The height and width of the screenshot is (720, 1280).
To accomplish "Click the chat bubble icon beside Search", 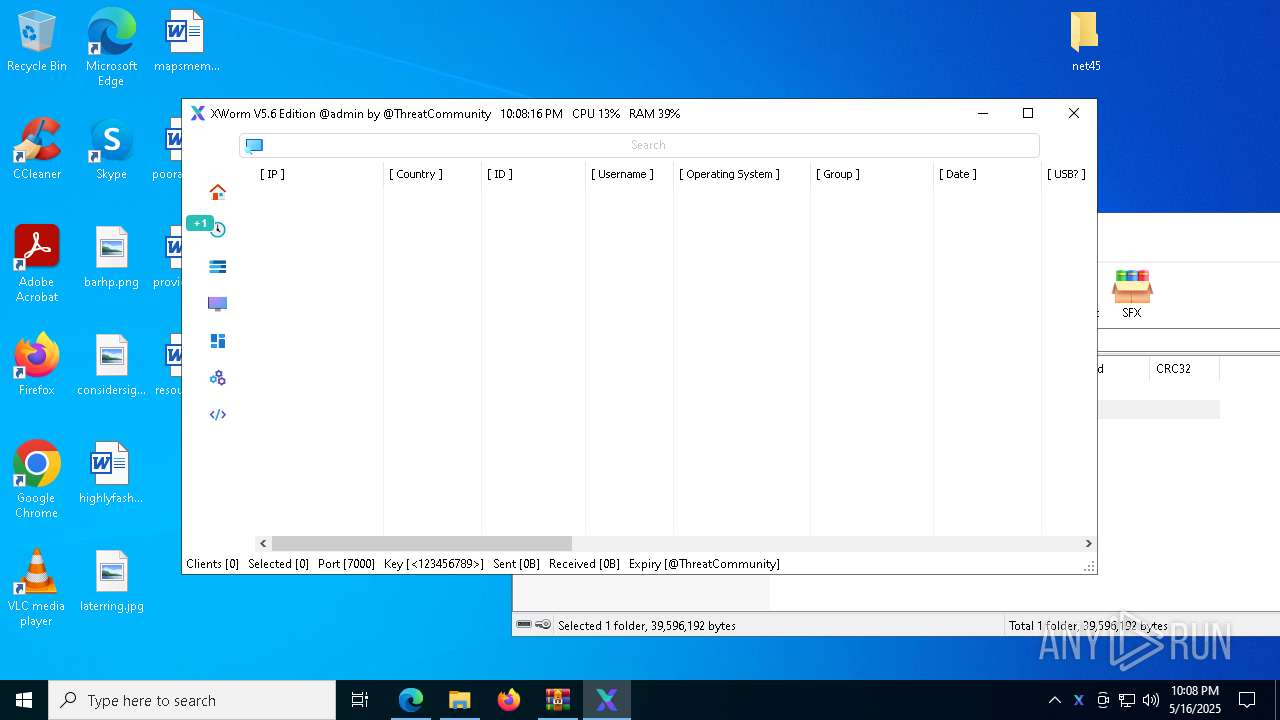I will coord(254,146).
